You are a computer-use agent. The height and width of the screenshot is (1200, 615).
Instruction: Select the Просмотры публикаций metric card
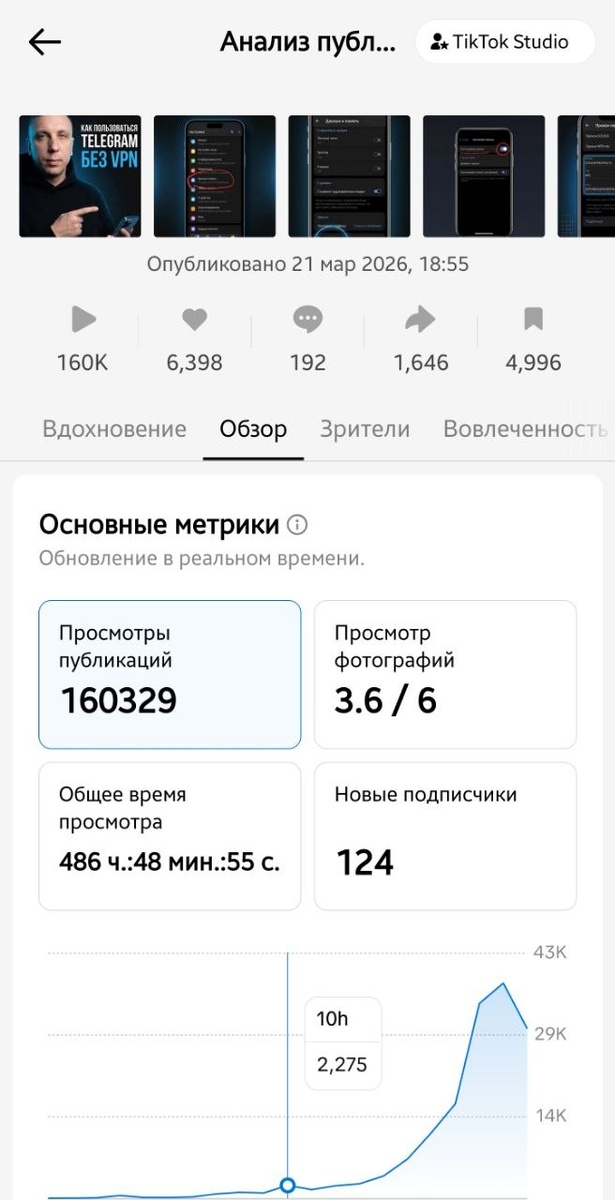click(169, 674)
